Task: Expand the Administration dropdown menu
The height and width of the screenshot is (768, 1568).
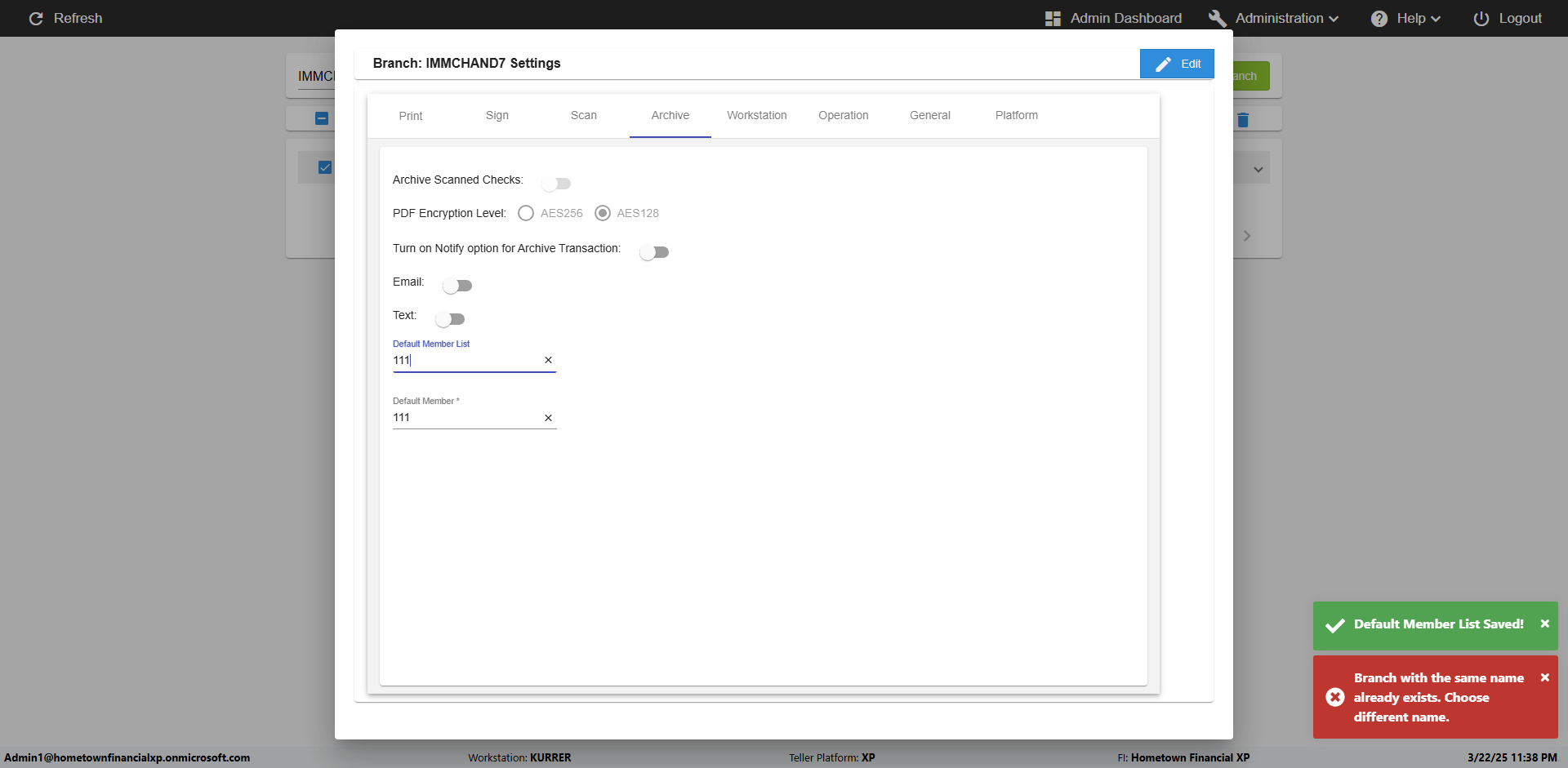Action: click(1334, 19)
